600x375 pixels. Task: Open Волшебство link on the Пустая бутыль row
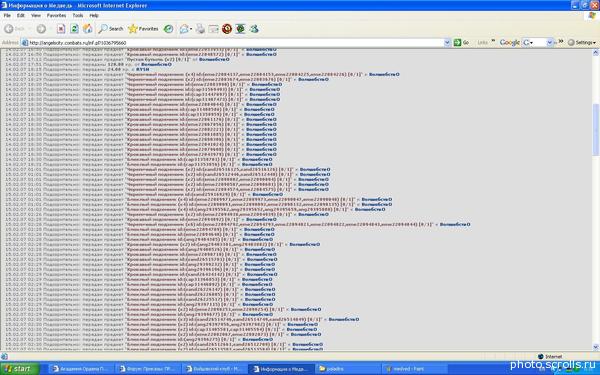(x=214, y=60)
